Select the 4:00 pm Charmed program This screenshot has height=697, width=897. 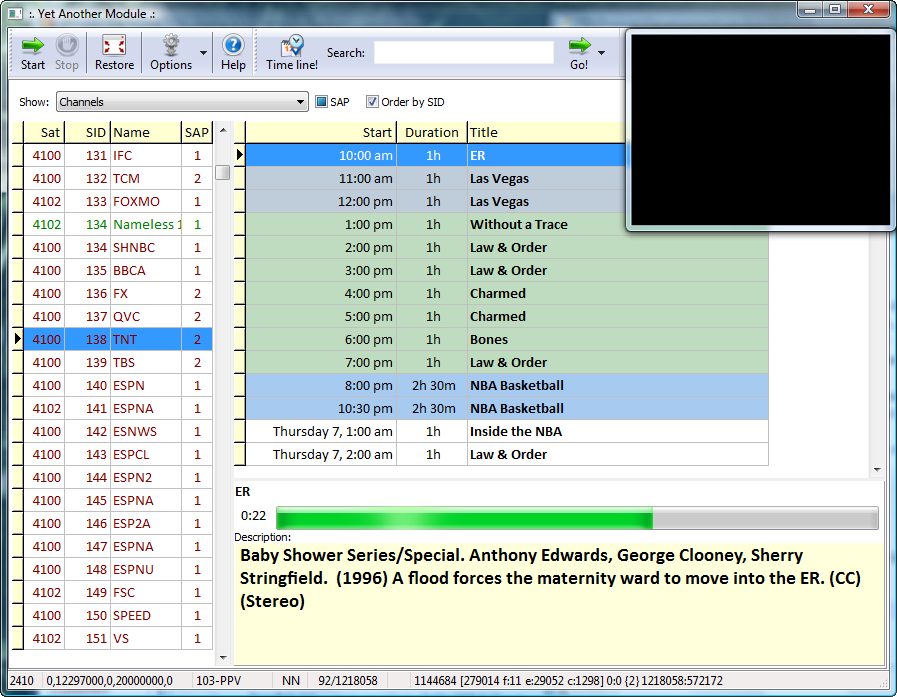(x=507, y=294)
